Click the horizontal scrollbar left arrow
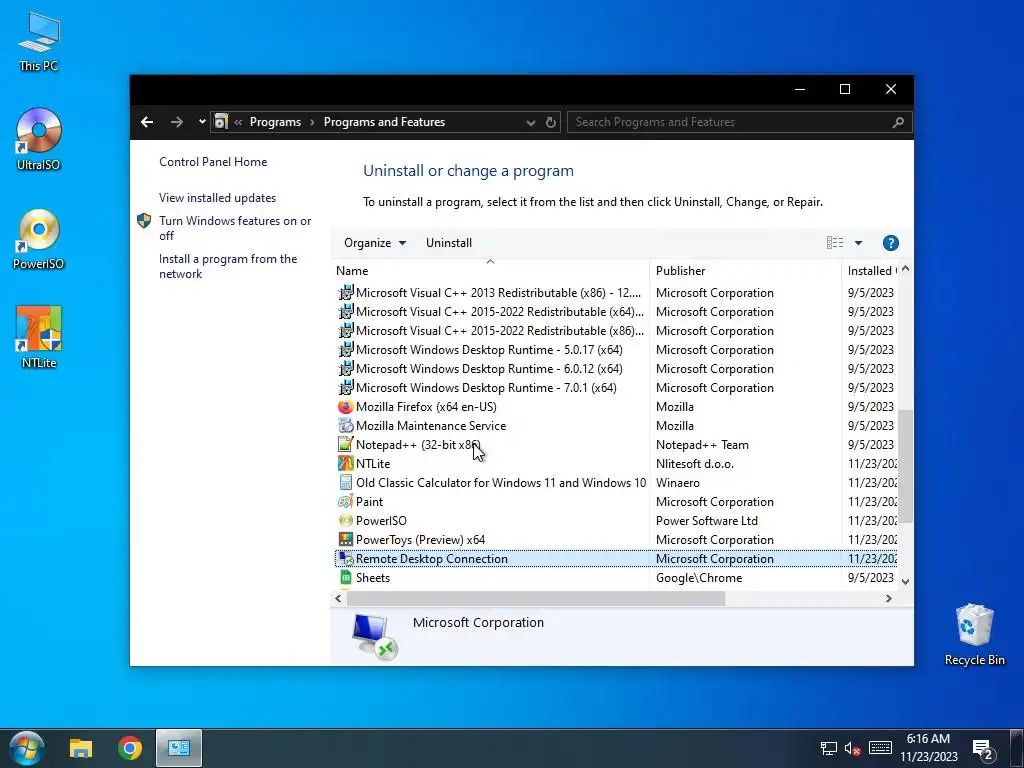The image size is (1024, 768). click(x=338, y=598)
